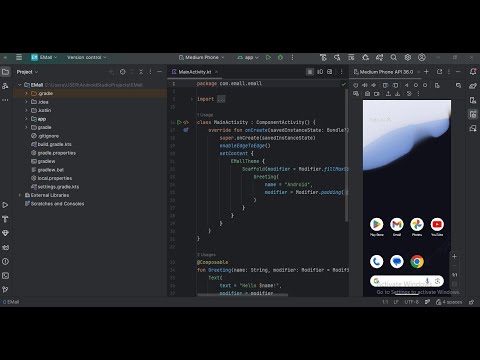Switch editor to split code and design view
Viewport: 480px width, 360px height.
tap(320, 72)
